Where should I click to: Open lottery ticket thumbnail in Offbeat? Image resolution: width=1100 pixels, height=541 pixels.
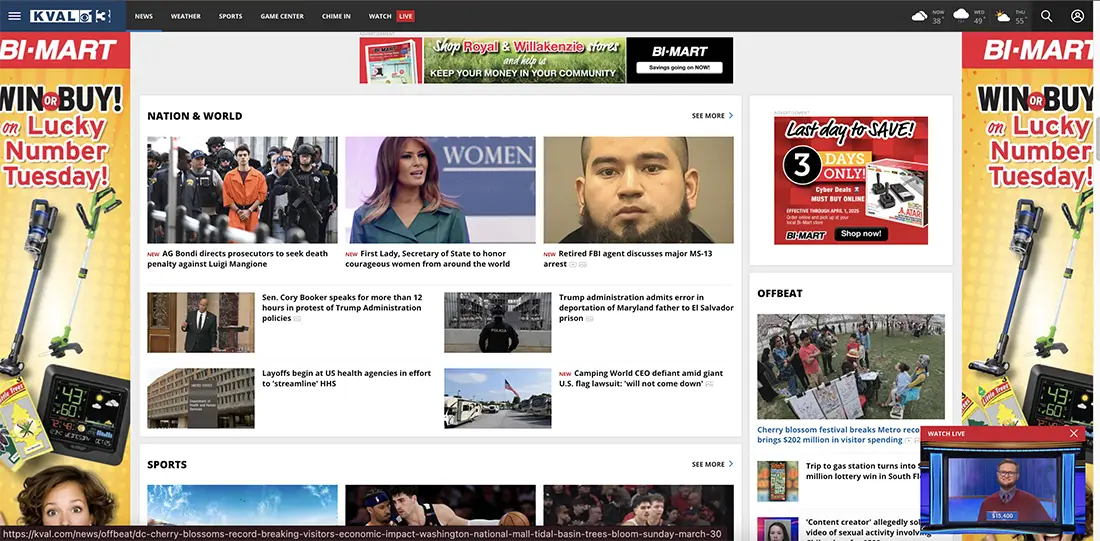(777, 481)
